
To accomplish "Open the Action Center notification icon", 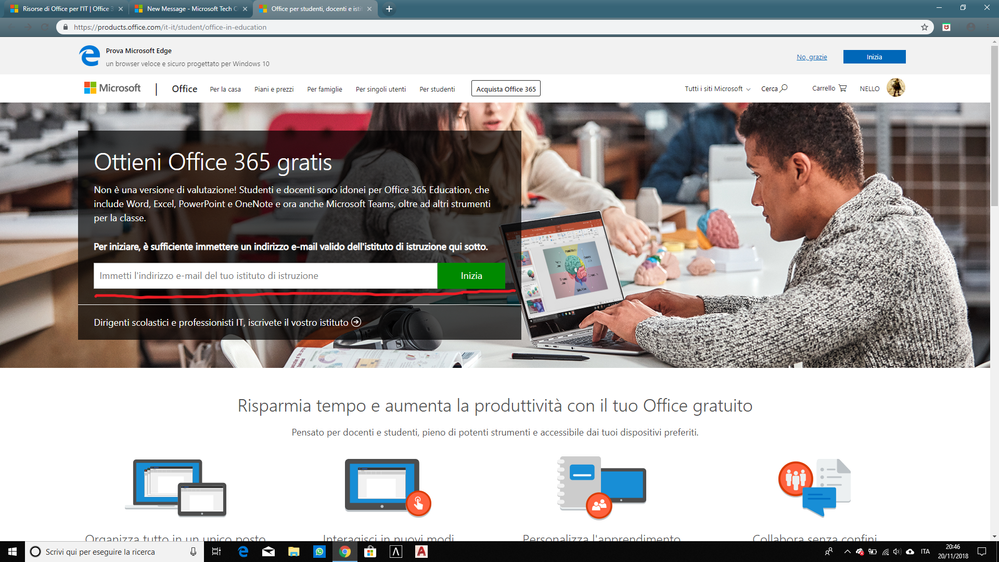I will (x=982, y=552).
